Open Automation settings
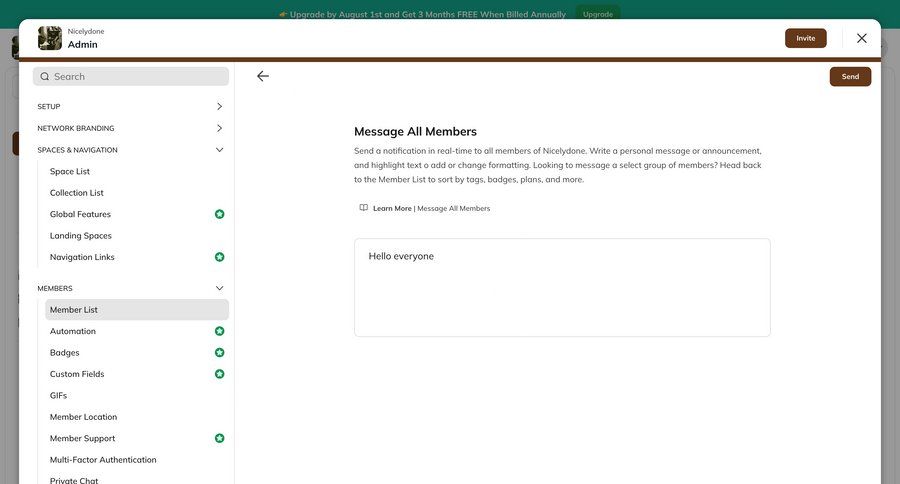This screenshot has height=484, width=900. pyautogui.click(x=73, y=331)
